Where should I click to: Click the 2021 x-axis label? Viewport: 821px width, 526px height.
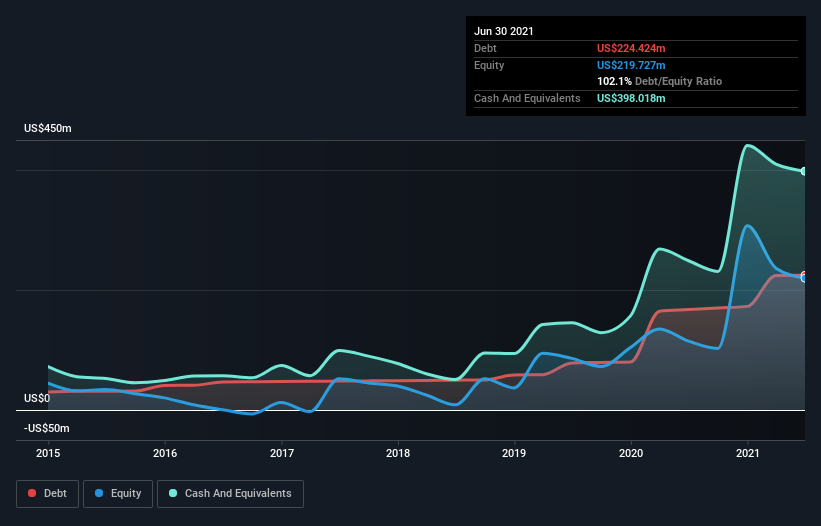[748, 453]
